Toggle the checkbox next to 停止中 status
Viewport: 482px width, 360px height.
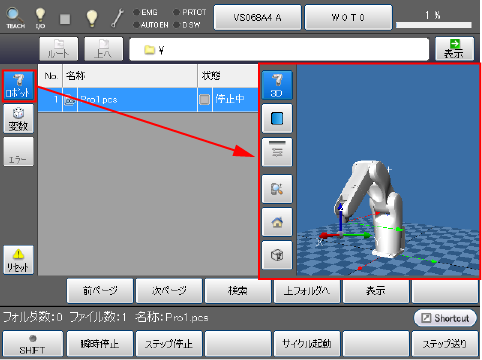pyautogui.click(x=204, y=99)
